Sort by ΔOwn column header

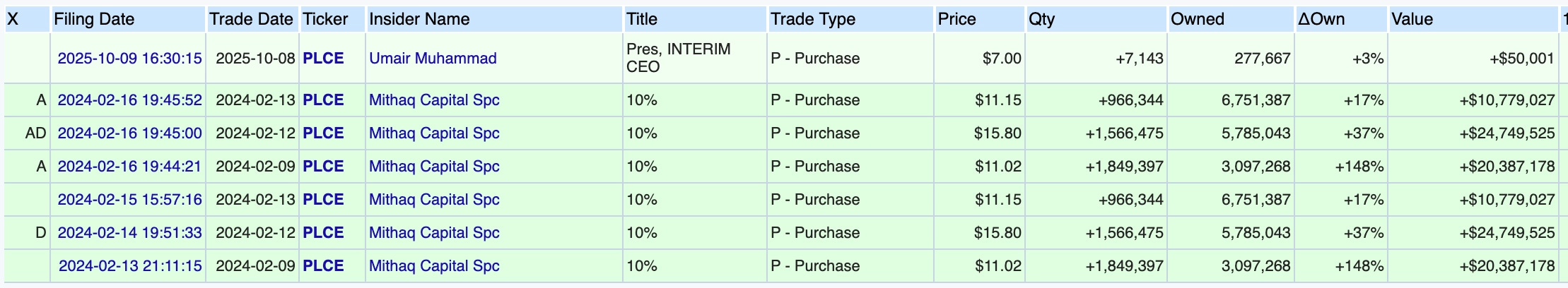(1321, 19)
